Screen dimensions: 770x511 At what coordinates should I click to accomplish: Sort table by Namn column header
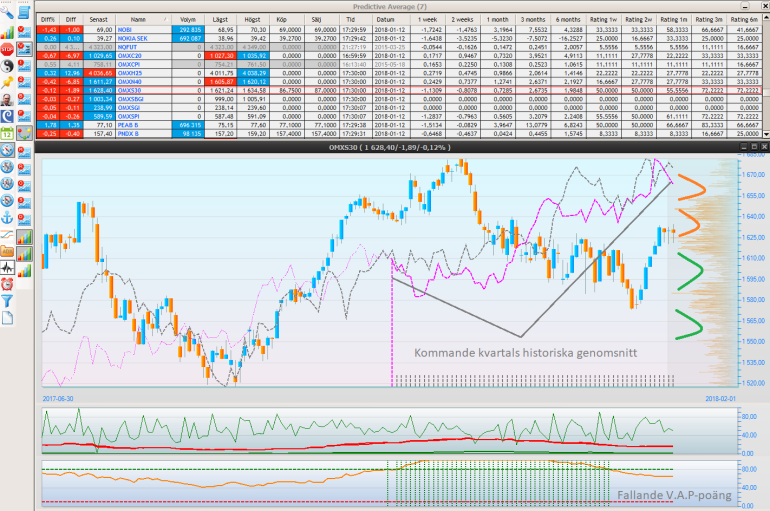138,19
